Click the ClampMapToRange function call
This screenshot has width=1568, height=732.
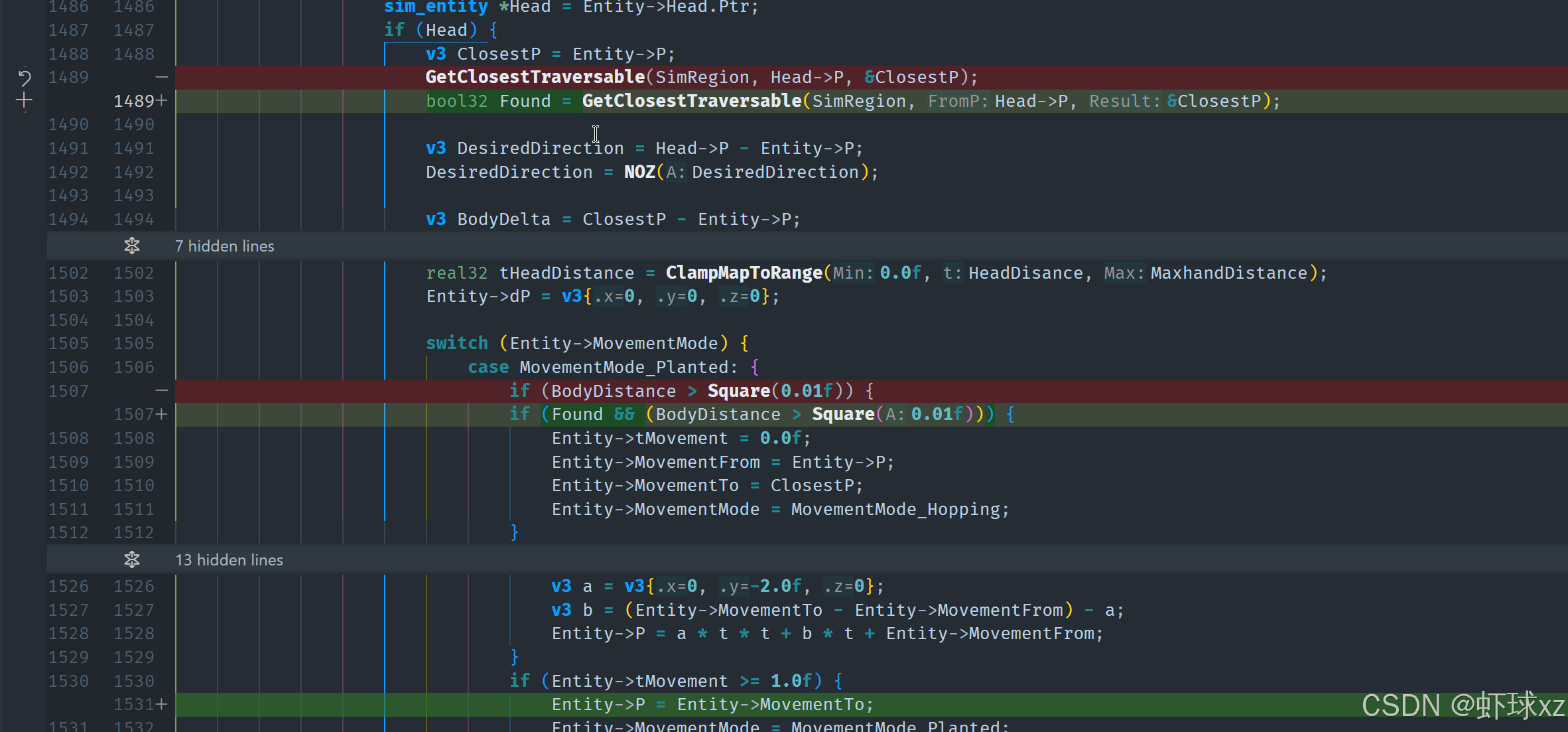(x=744, y=273)
